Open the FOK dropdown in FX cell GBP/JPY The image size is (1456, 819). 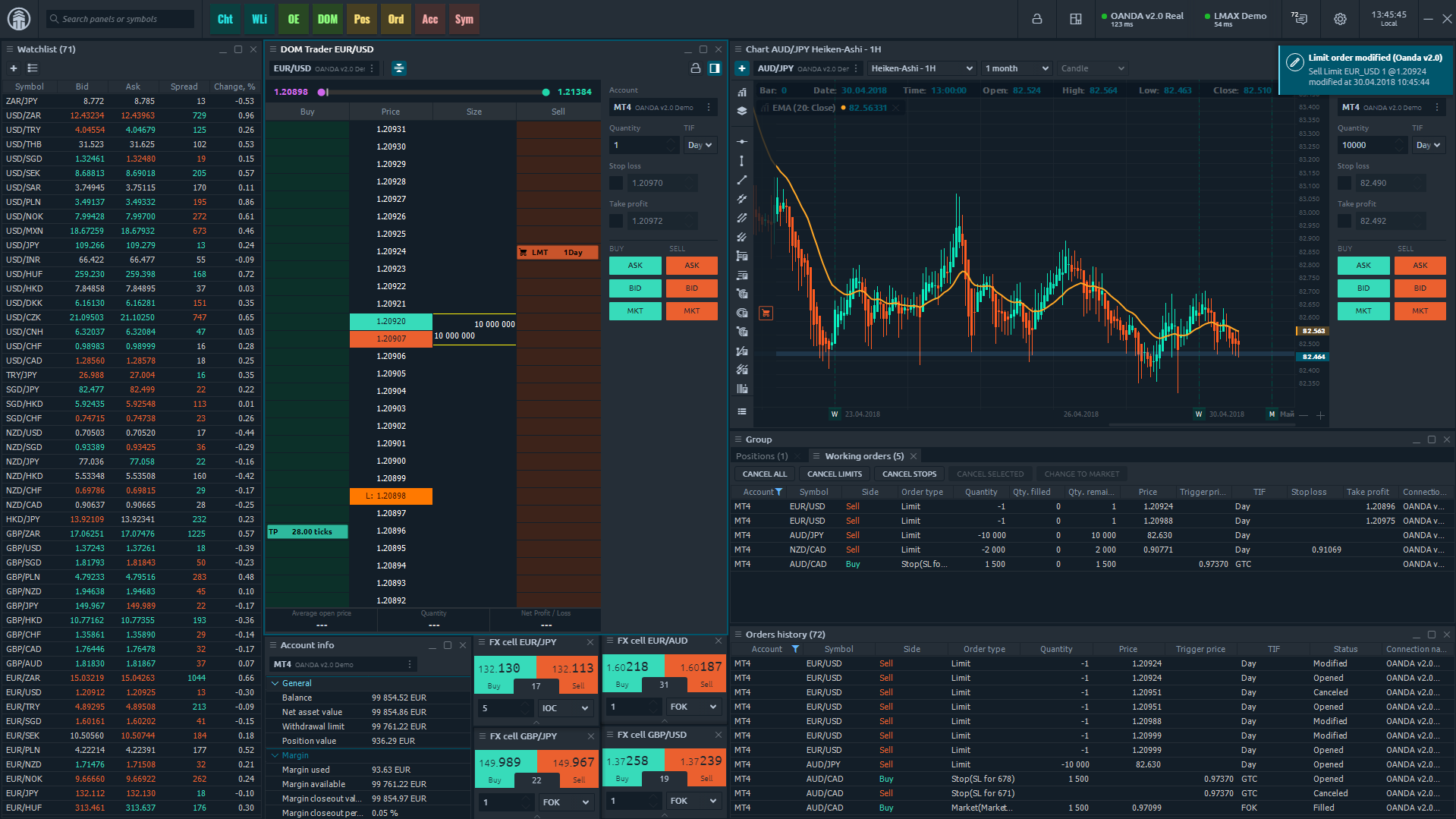pyautogui.click(x=565, y=802)
